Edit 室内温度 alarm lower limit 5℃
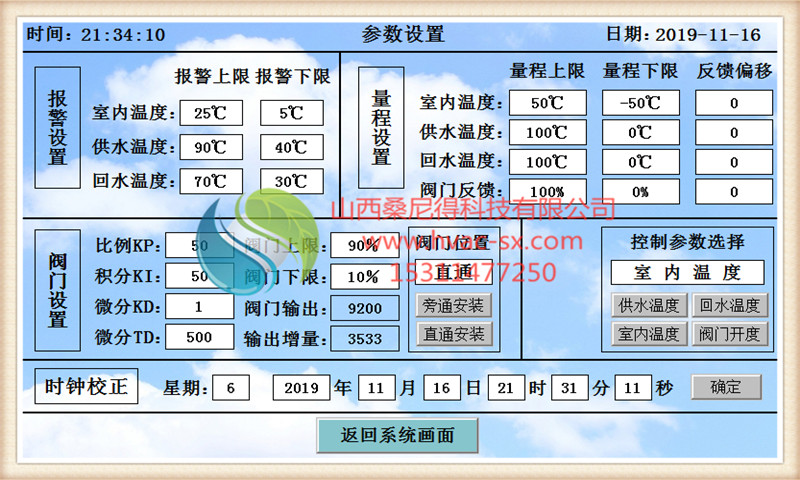 click(291, 113)
